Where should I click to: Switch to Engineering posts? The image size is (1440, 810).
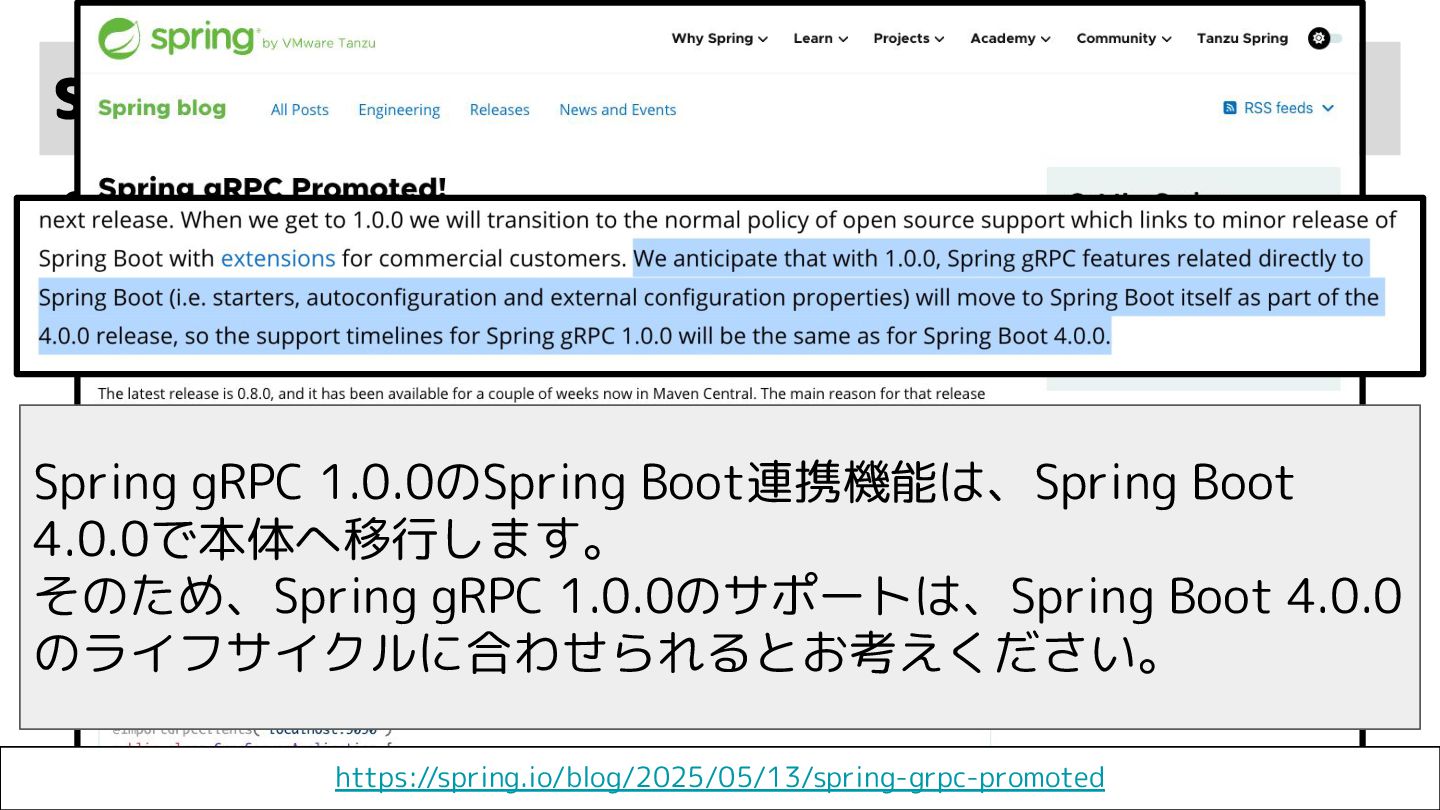click(399, 110)
